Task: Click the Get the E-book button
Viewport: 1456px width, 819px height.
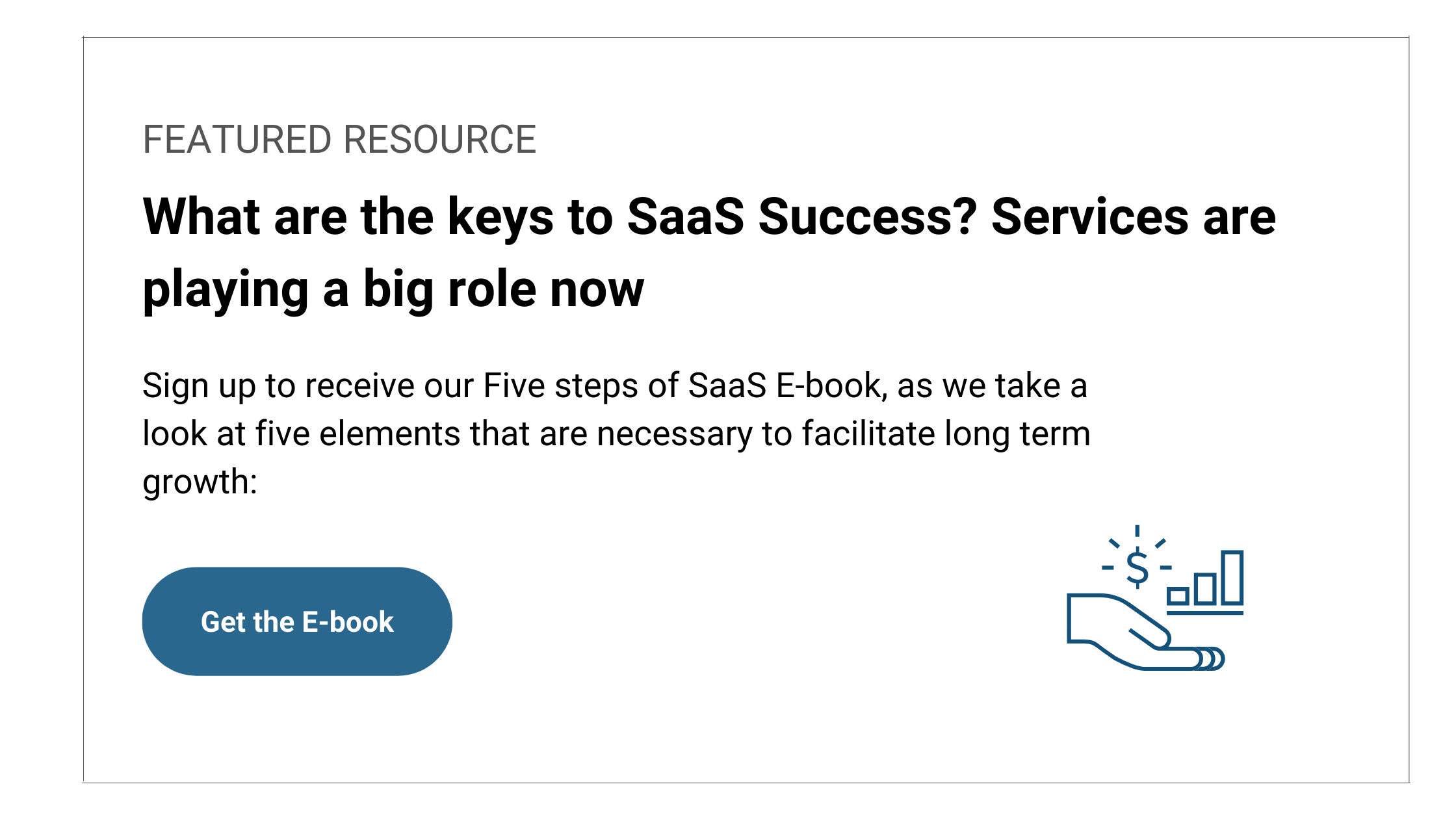Action: coord(297,621)
